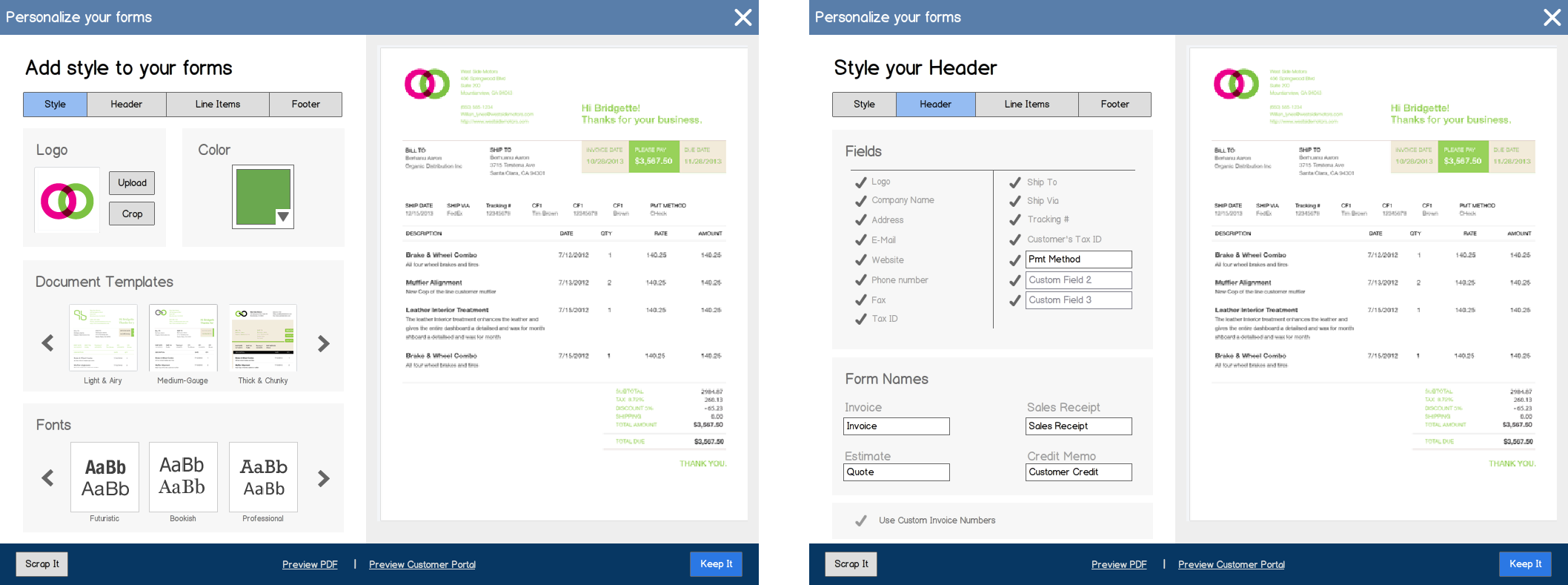Select the Medium-Gauge template
The height and width of the screenshot is (585, 1568).
(x=183, y=337)
